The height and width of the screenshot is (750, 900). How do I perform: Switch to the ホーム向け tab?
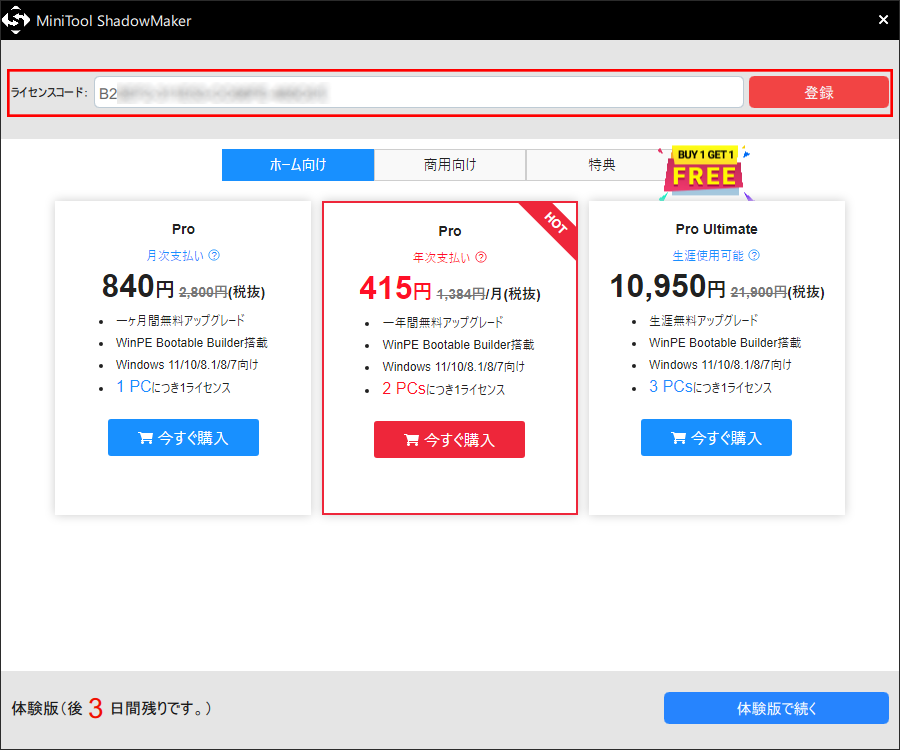298,165
